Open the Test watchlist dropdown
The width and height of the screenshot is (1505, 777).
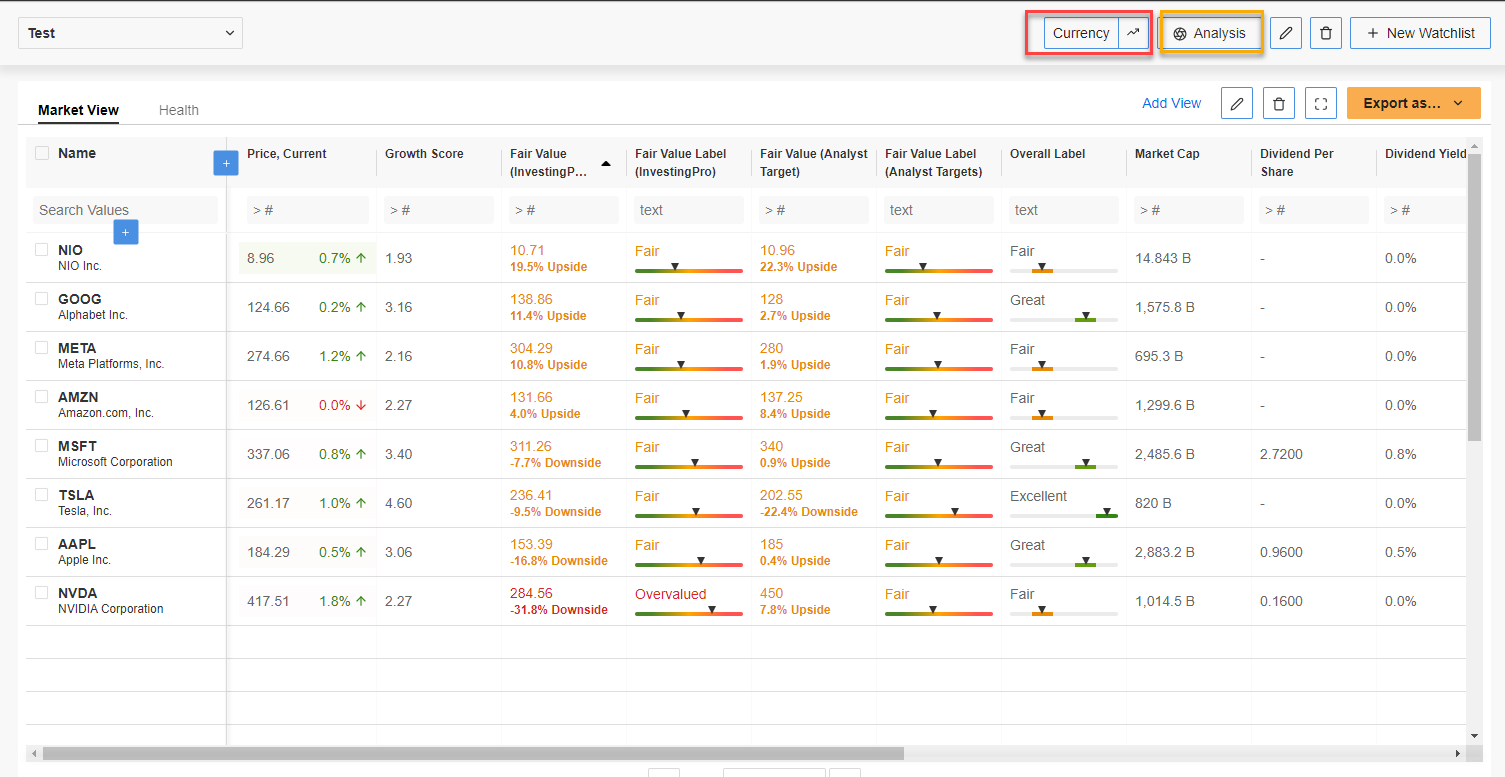(130, 33)
